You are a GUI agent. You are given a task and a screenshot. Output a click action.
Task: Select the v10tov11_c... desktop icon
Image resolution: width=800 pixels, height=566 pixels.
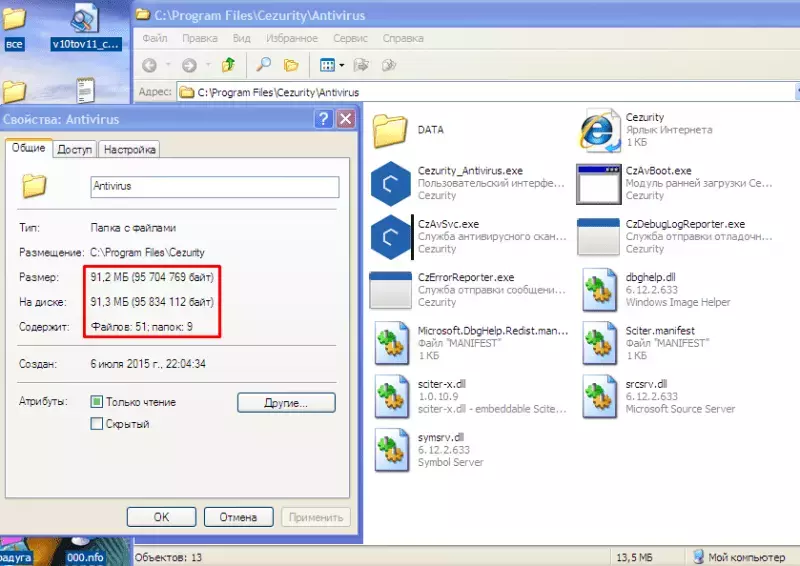click(85, 26)
